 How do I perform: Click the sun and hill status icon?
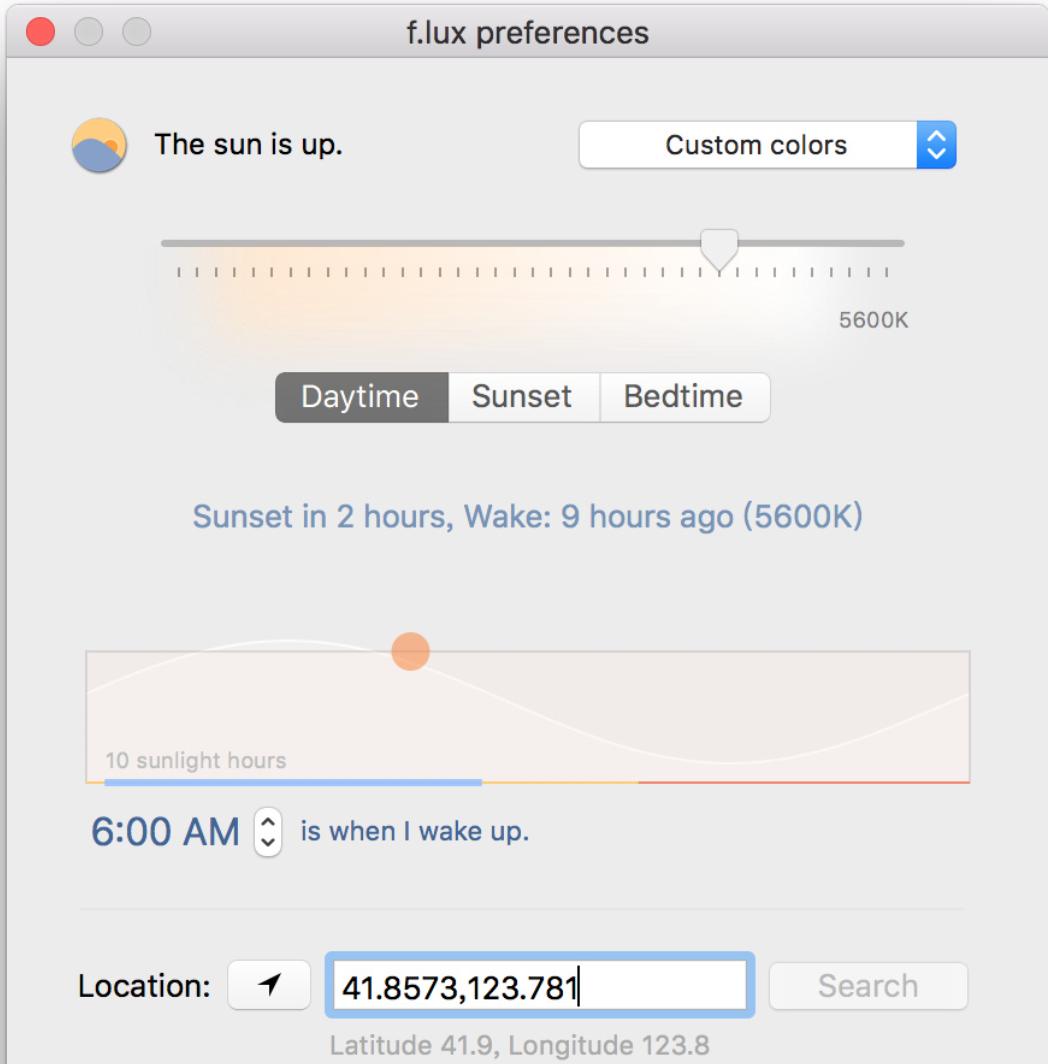pos(99,145)
